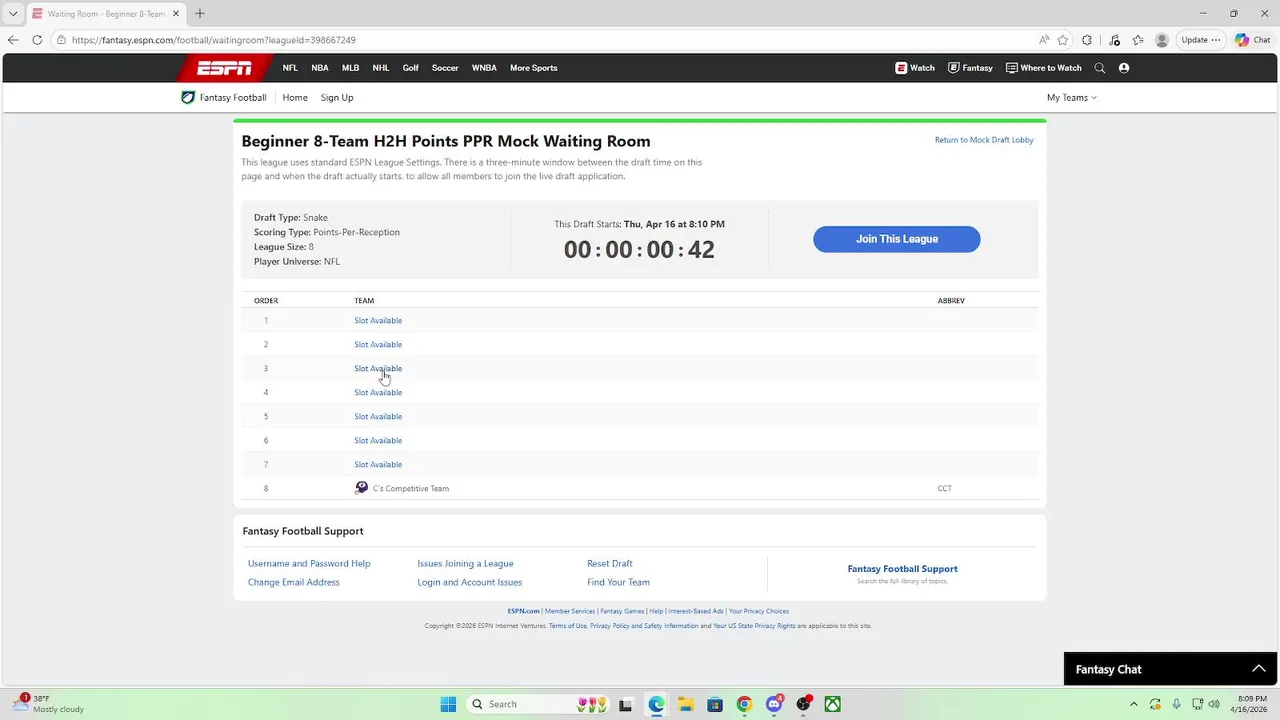Return to Mock Draft Lobby

(984, 140)
